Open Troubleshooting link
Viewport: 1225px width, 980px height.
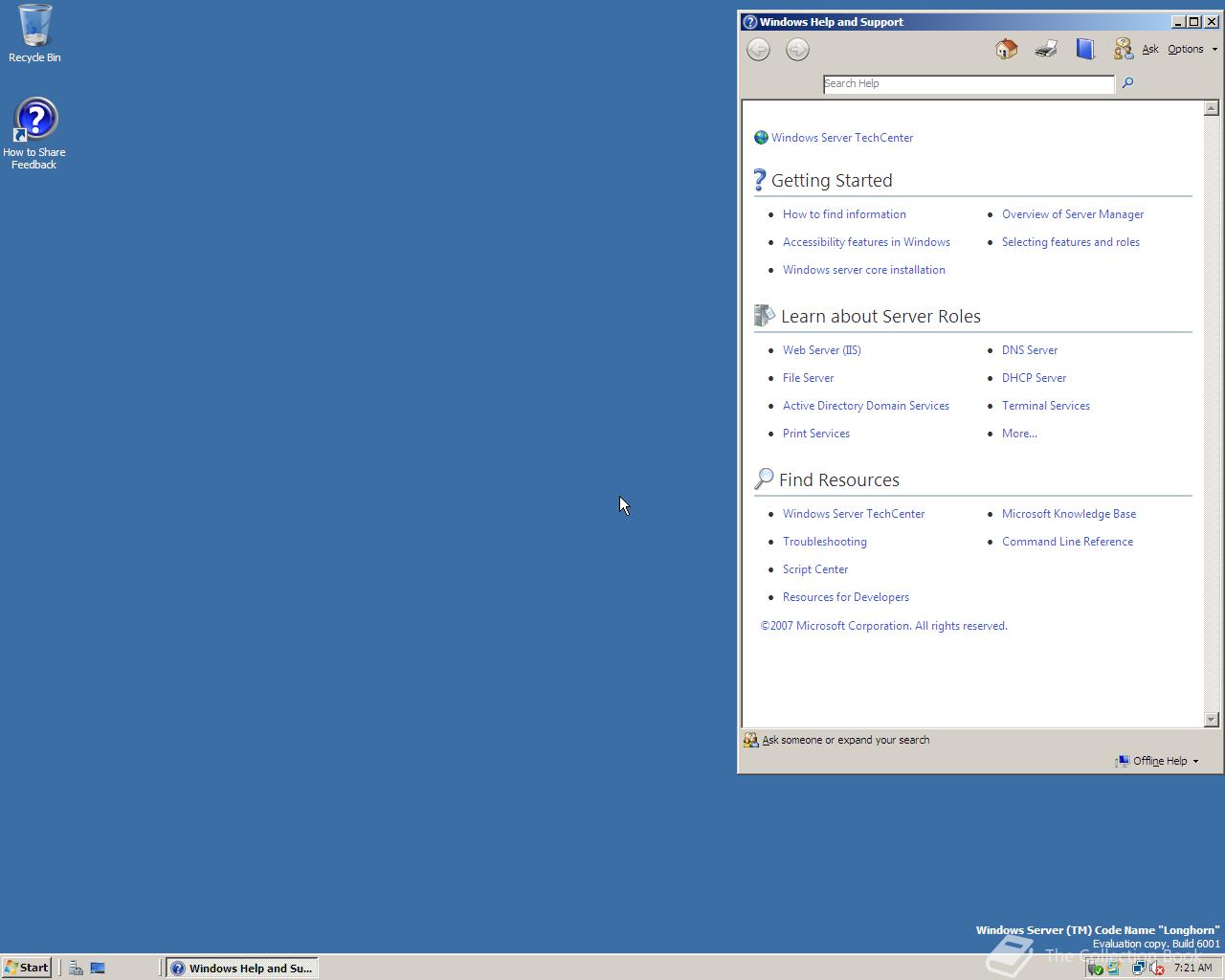[825, 542]
